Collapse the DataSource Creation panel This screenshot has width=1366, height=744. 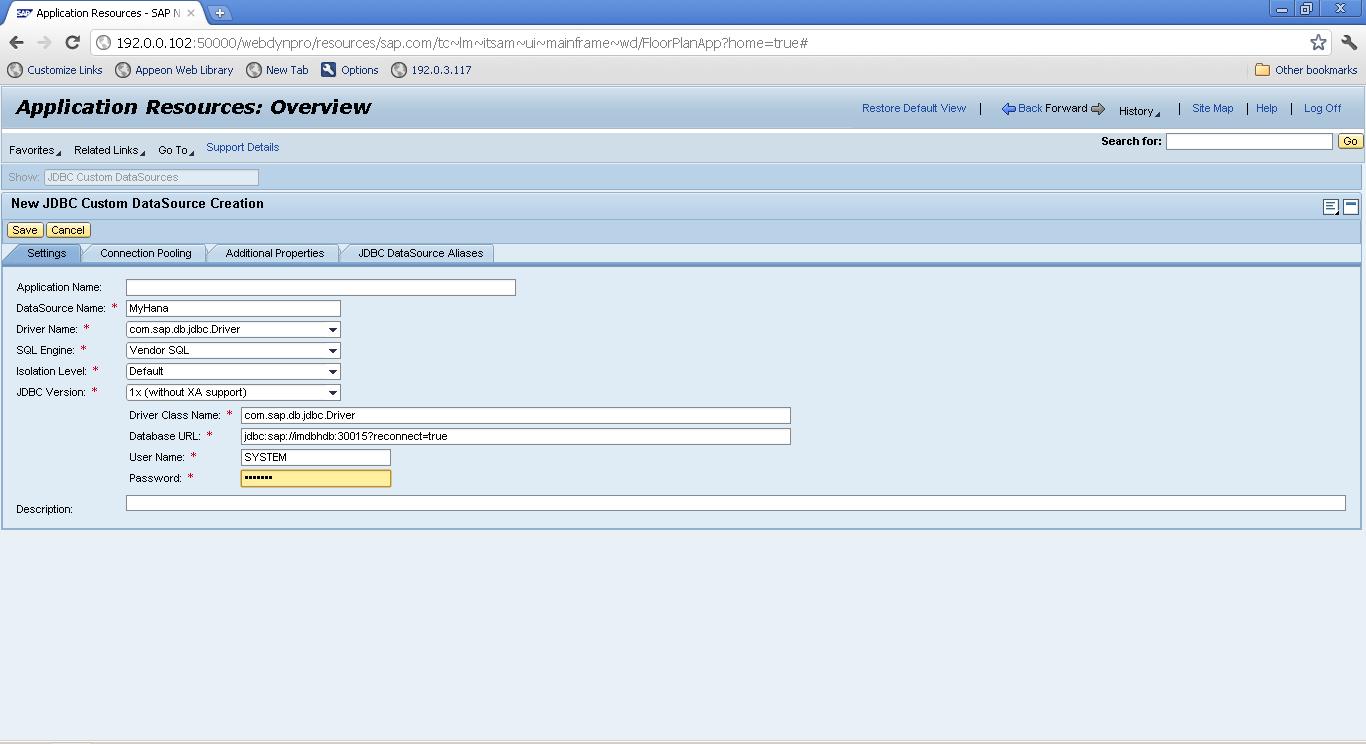coord(1350,207)
